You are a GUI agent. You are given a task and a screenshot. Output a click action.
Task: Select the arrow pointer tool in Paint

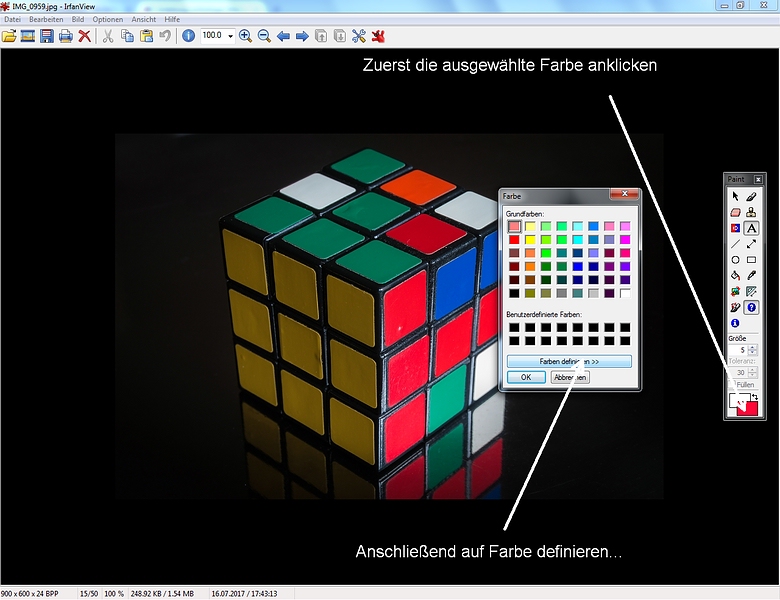click(x=735, y=197)
